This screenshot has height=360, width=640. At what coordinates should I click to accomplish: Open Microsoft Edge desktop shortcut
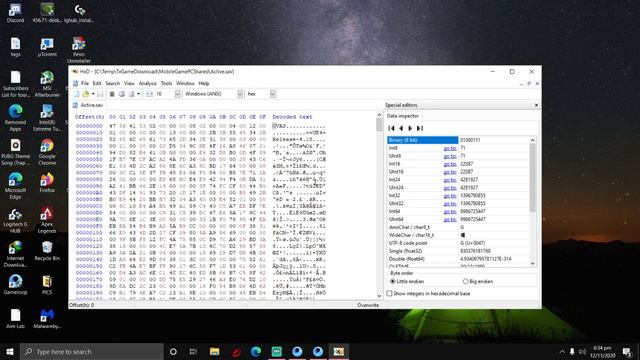click(15, 186)
